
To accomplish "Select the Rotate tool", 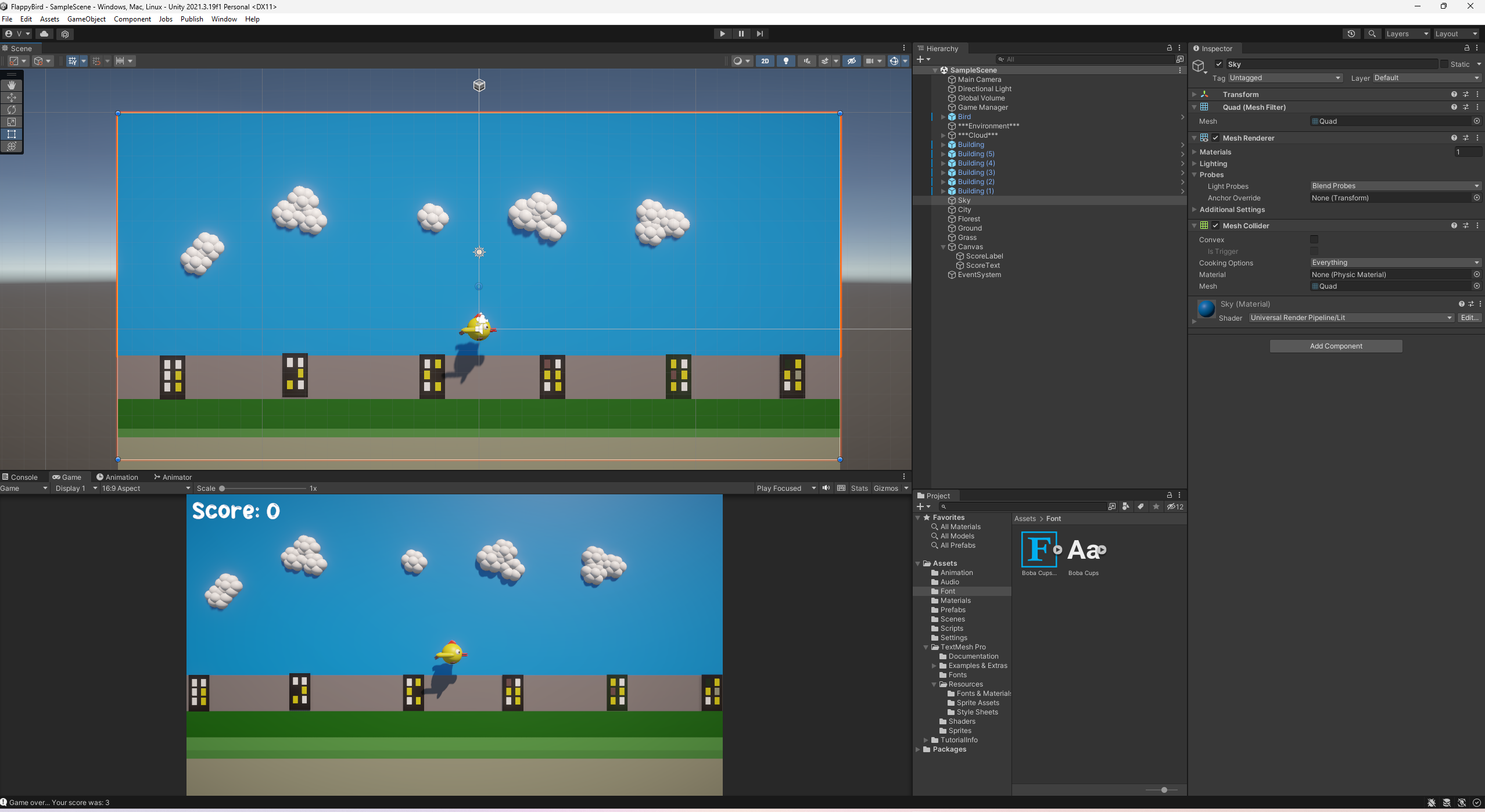I will click(12, 110).
